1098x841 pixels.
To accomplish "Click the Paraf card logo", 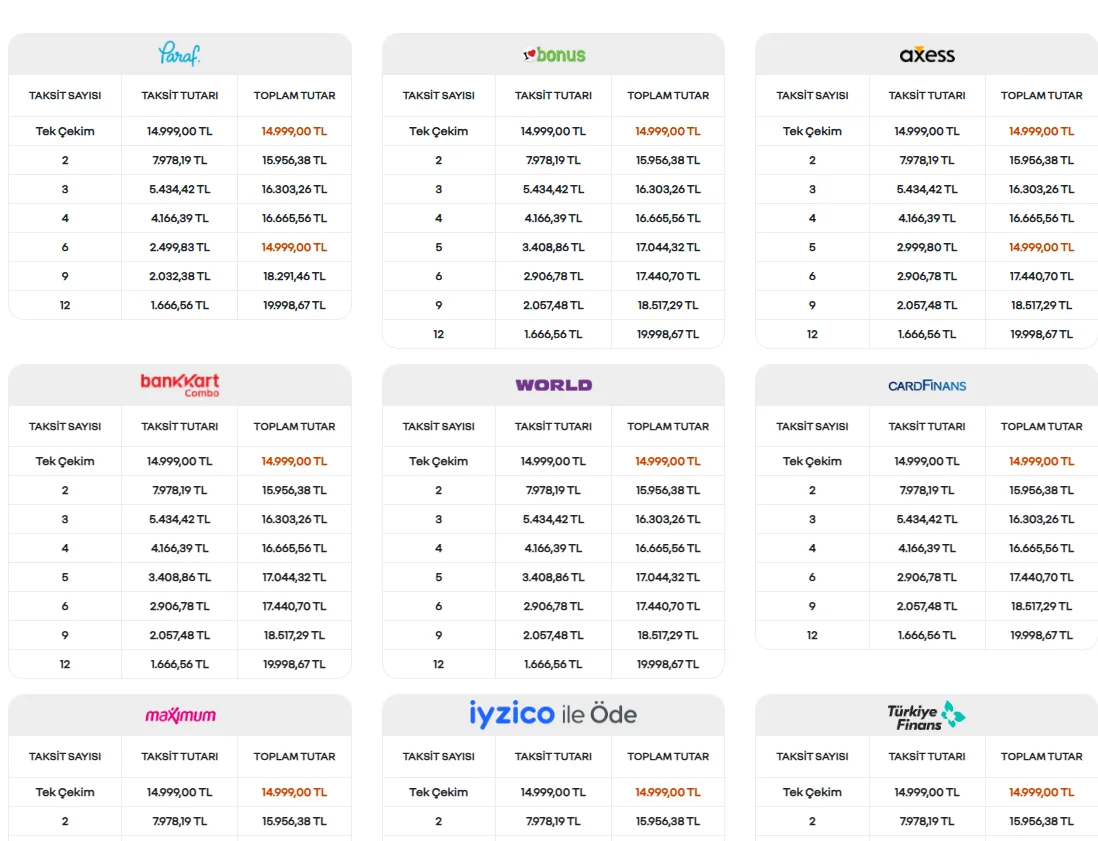I will click(179, 54).
